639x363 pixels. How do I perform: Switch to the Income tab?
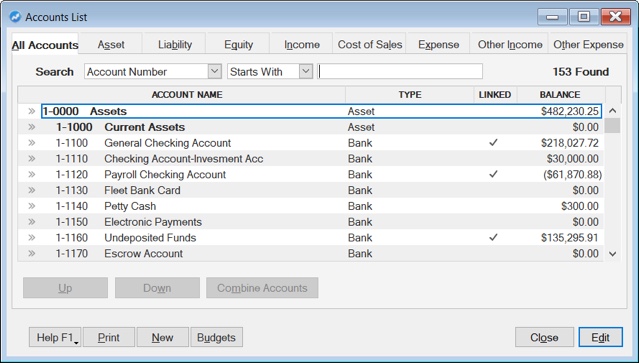click(302, 44)
